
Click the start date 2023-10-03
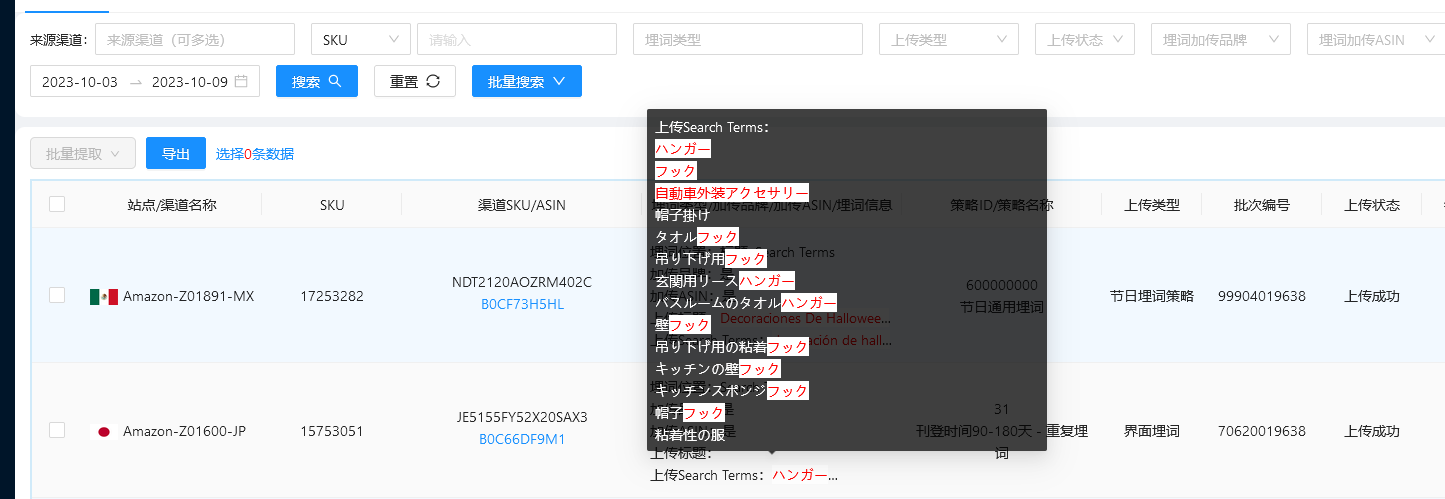tap(80, 82)
